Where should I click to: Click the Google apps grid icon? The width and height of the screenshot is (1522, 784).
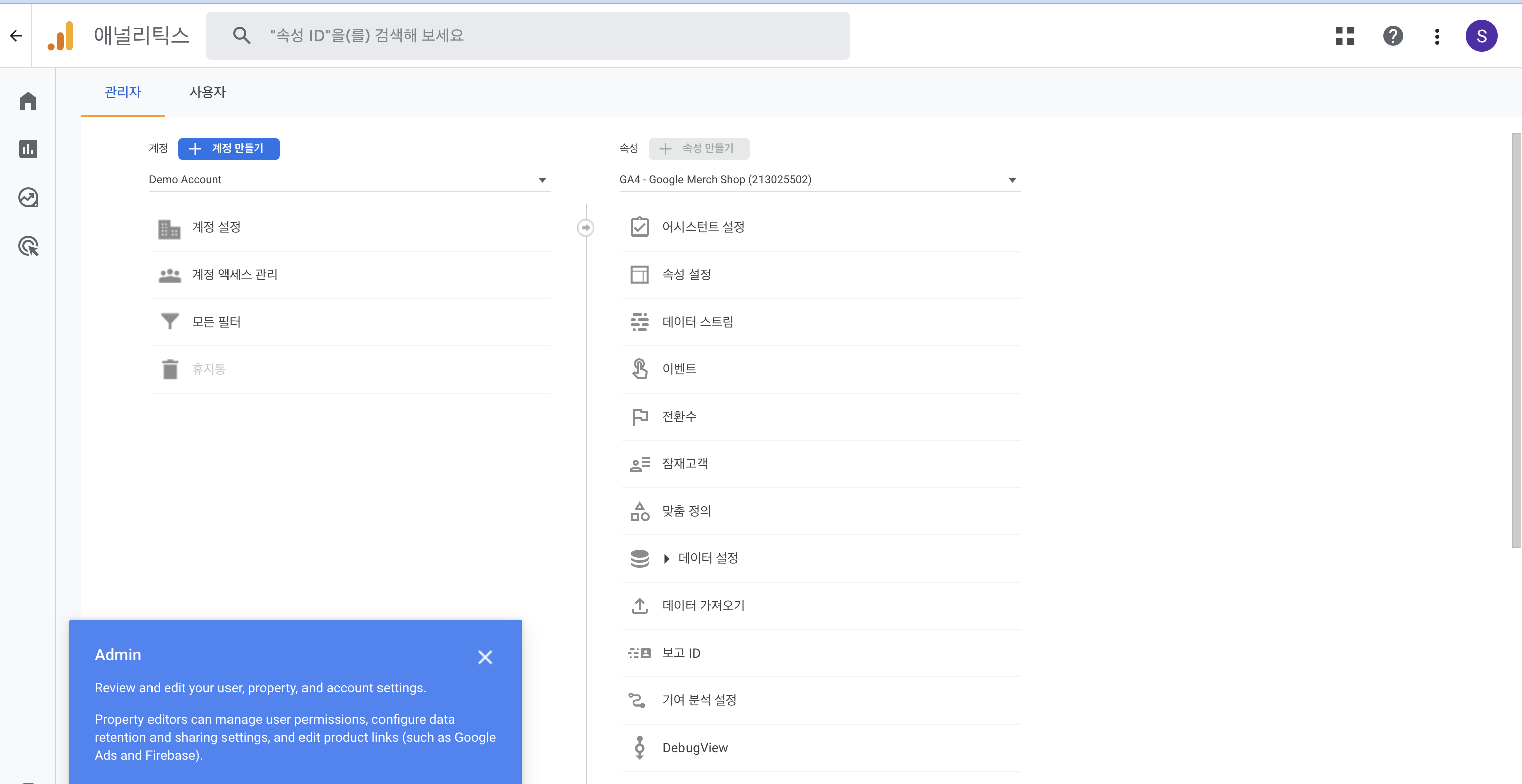(x=1344, y=36)
